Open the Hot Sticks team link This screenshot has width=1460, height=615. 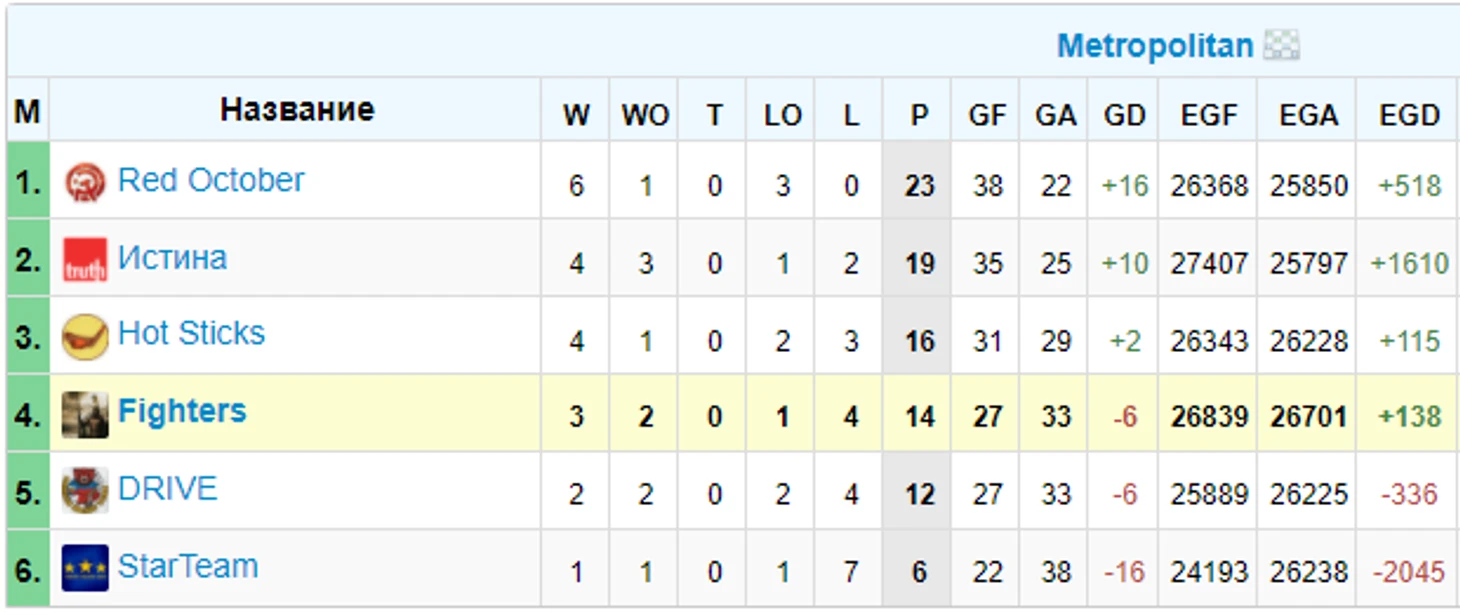(191, 333)
